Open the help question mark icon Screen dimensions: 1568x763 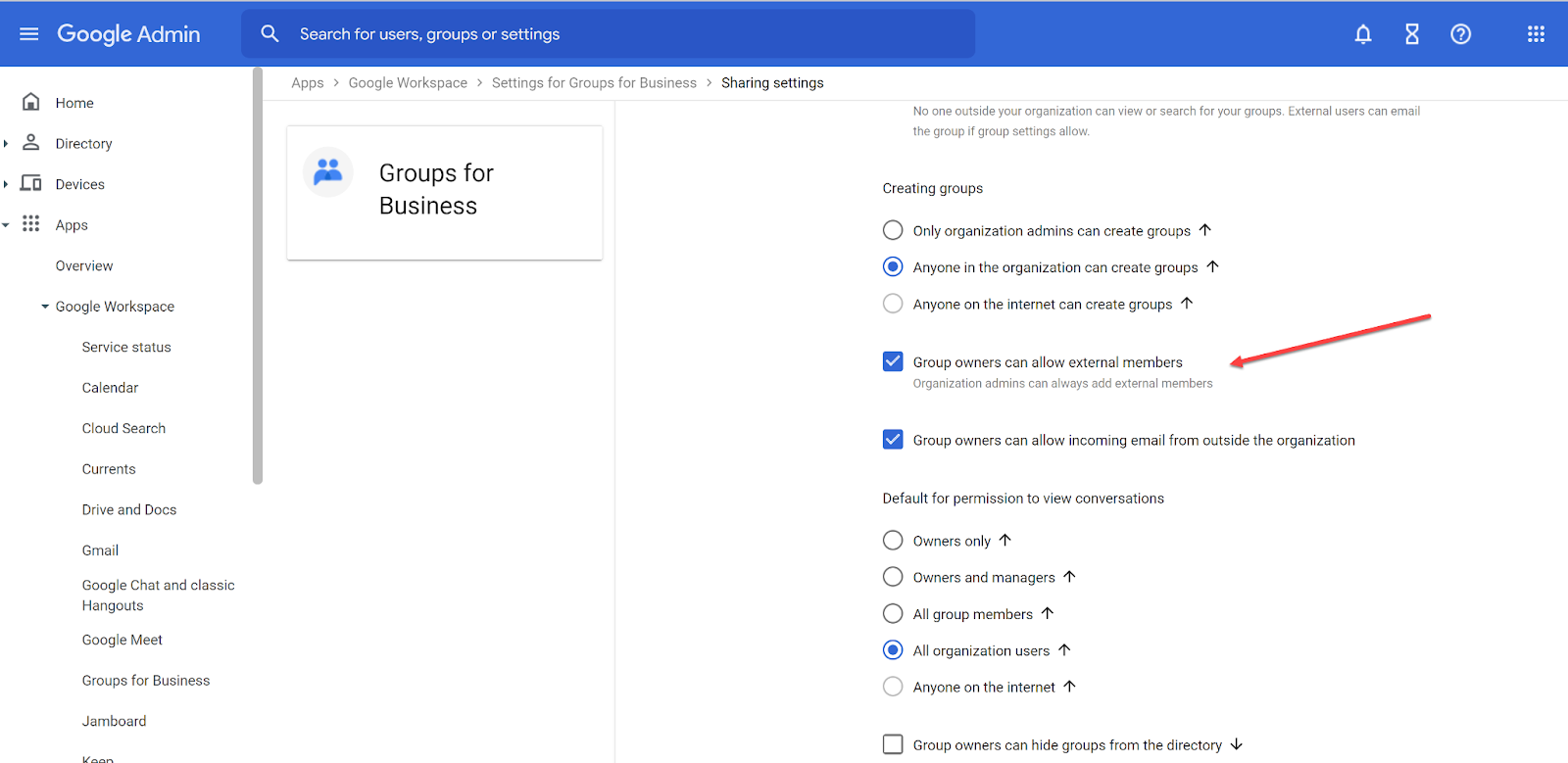coord(1461,34)
